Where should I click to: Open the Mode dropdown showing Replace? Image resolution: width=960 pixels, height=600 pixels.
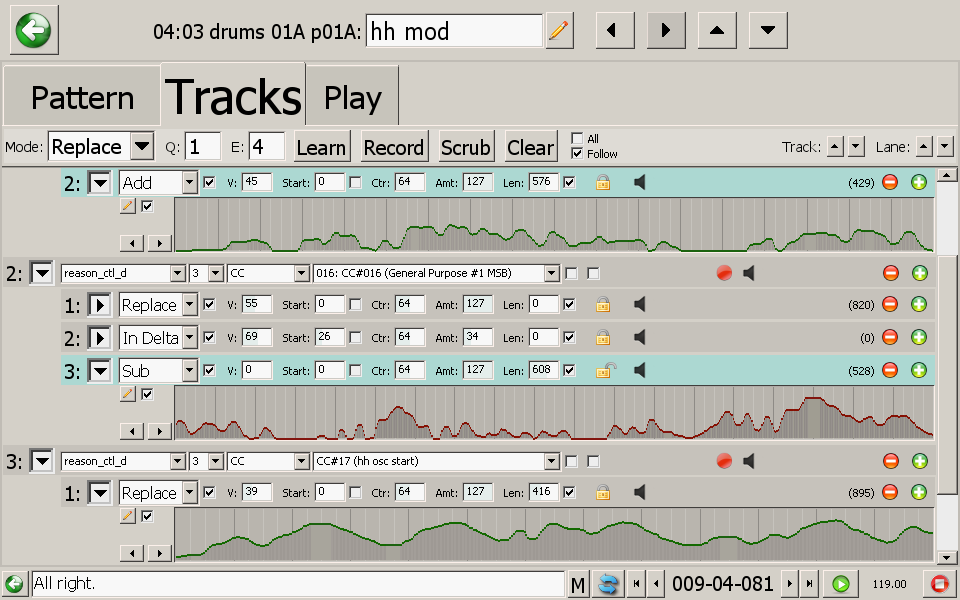pyautogui.click(x=142, y=147)
